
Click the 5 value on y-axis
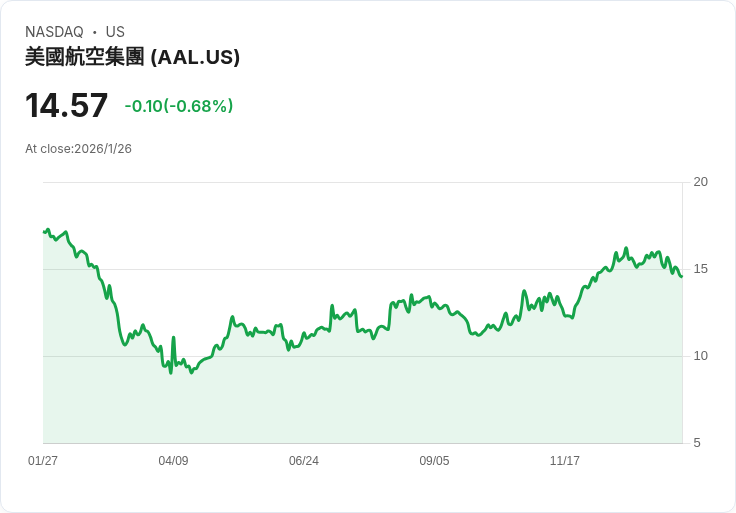[x=697, y=443]
